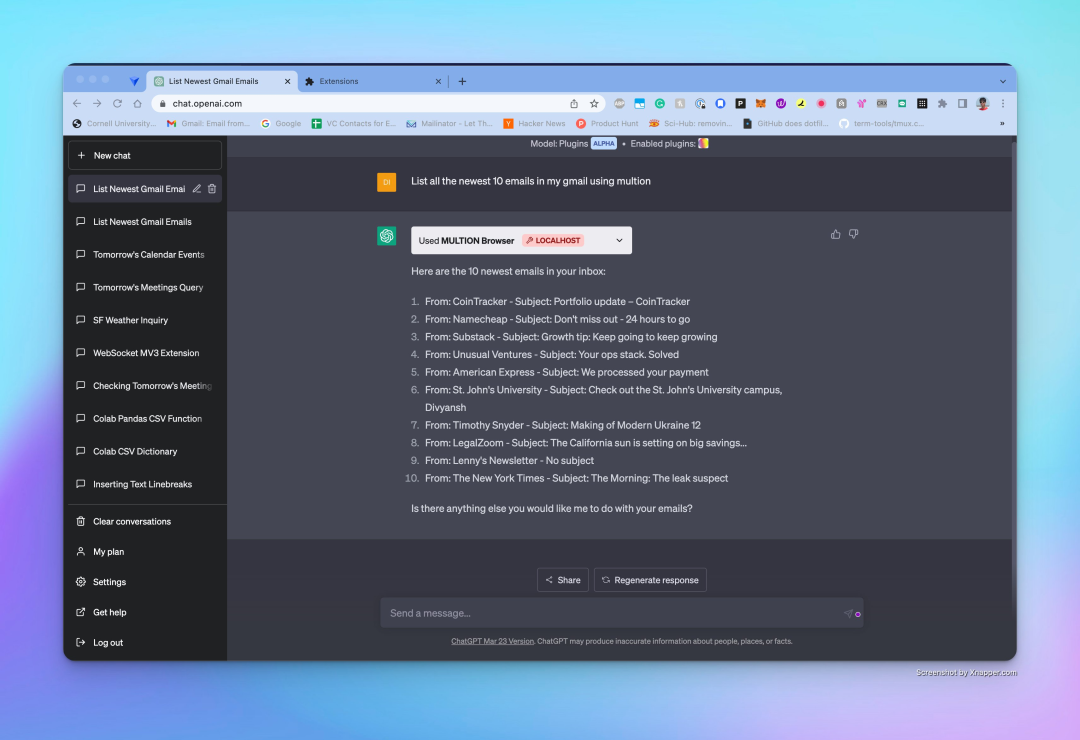Open the Gmail bookmark

pos(209,123)
